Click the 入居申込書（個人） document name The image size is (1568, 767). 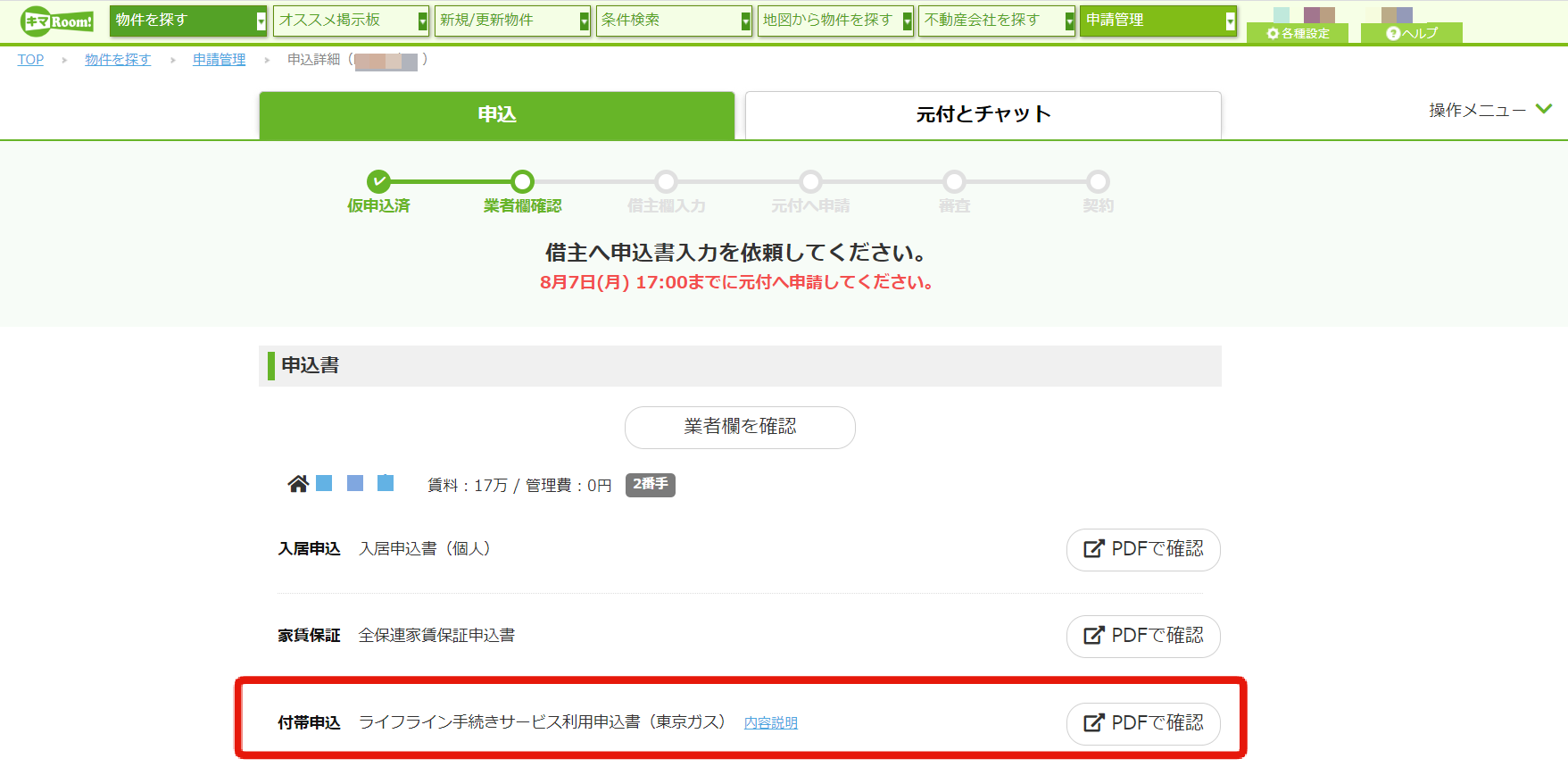425,548
